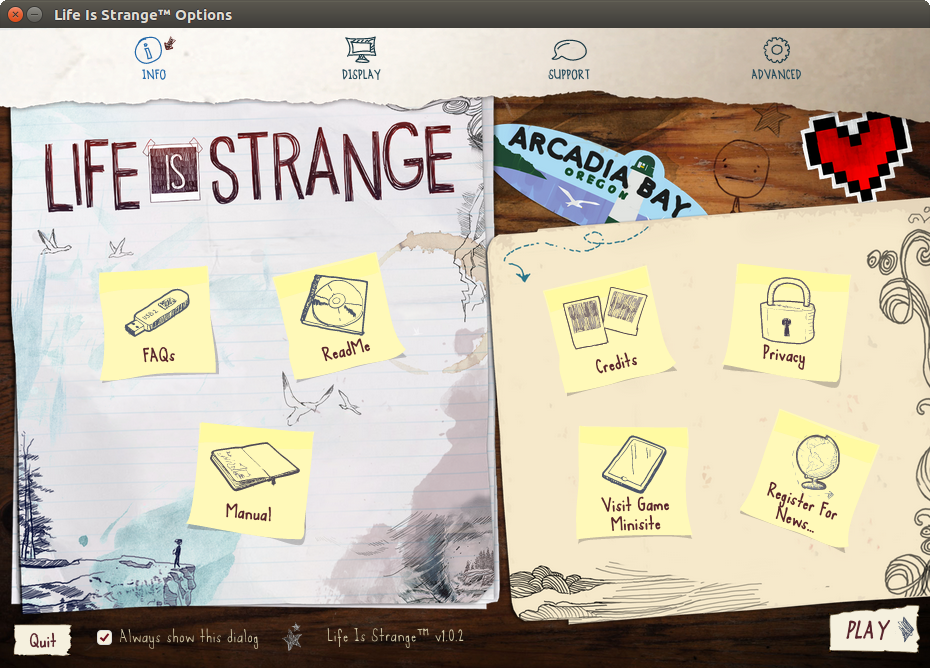
Task: Click the Life Is Strange v1.0.2 text
Action: pyautogui.click(x=394, y=637)
